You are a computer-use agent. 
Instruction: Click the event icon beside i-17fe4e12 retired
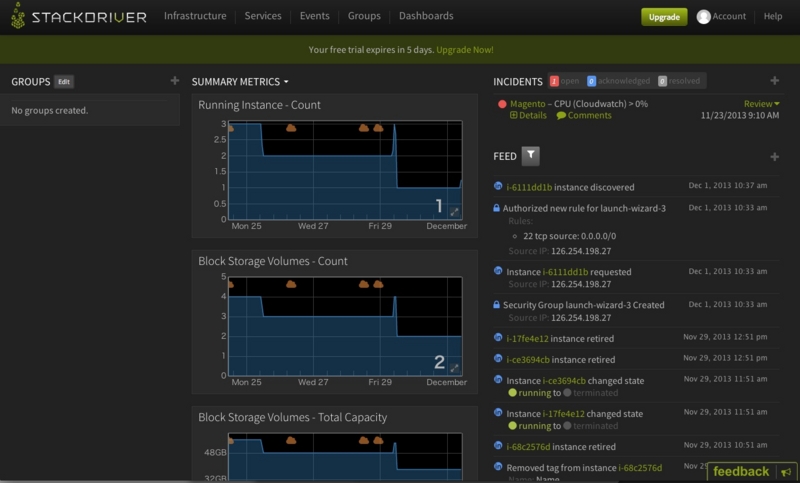[x=498, y=338]
